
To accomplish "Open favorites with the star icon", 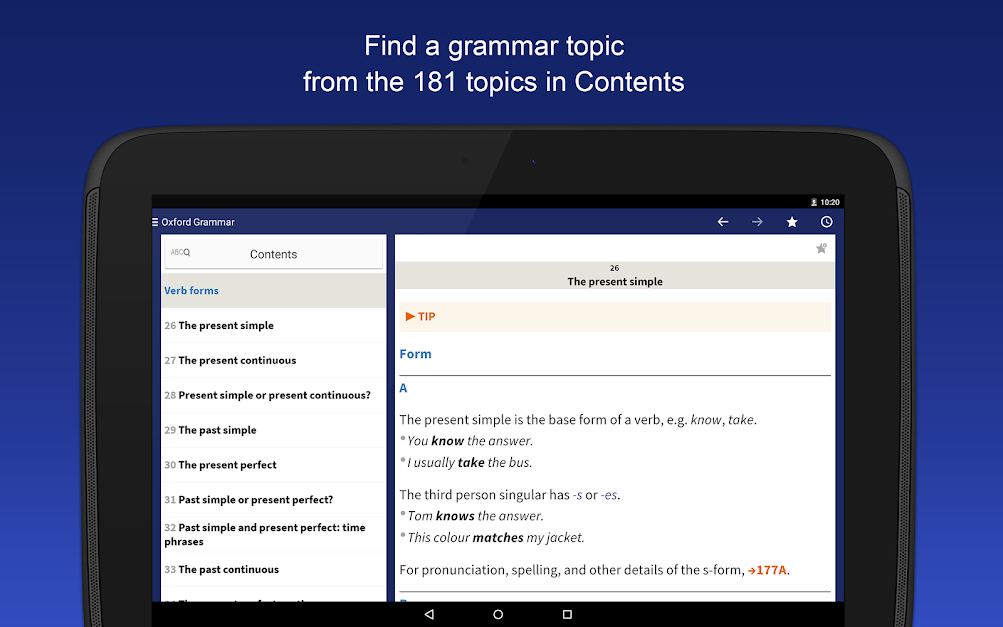I will [x=792, y=222].
